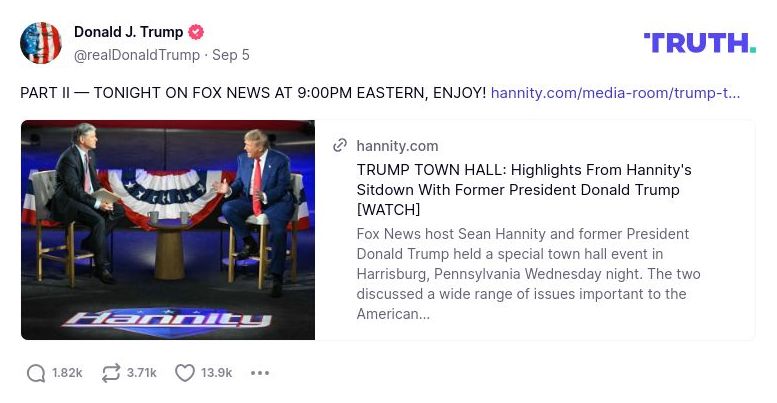Click the hannity.com domain in the link card

[397, 146]
